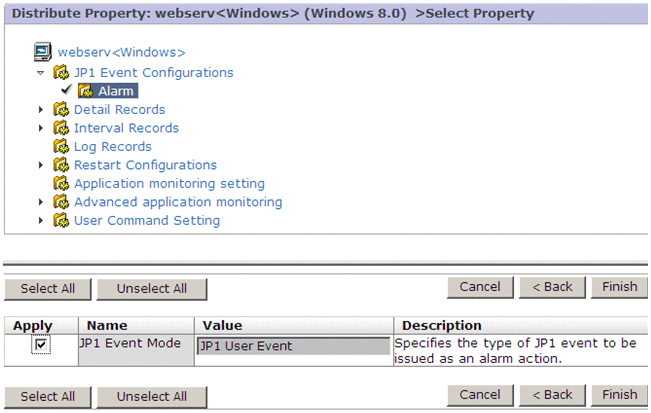Click the Restart Configurations folder icon

tap(62, 165)
